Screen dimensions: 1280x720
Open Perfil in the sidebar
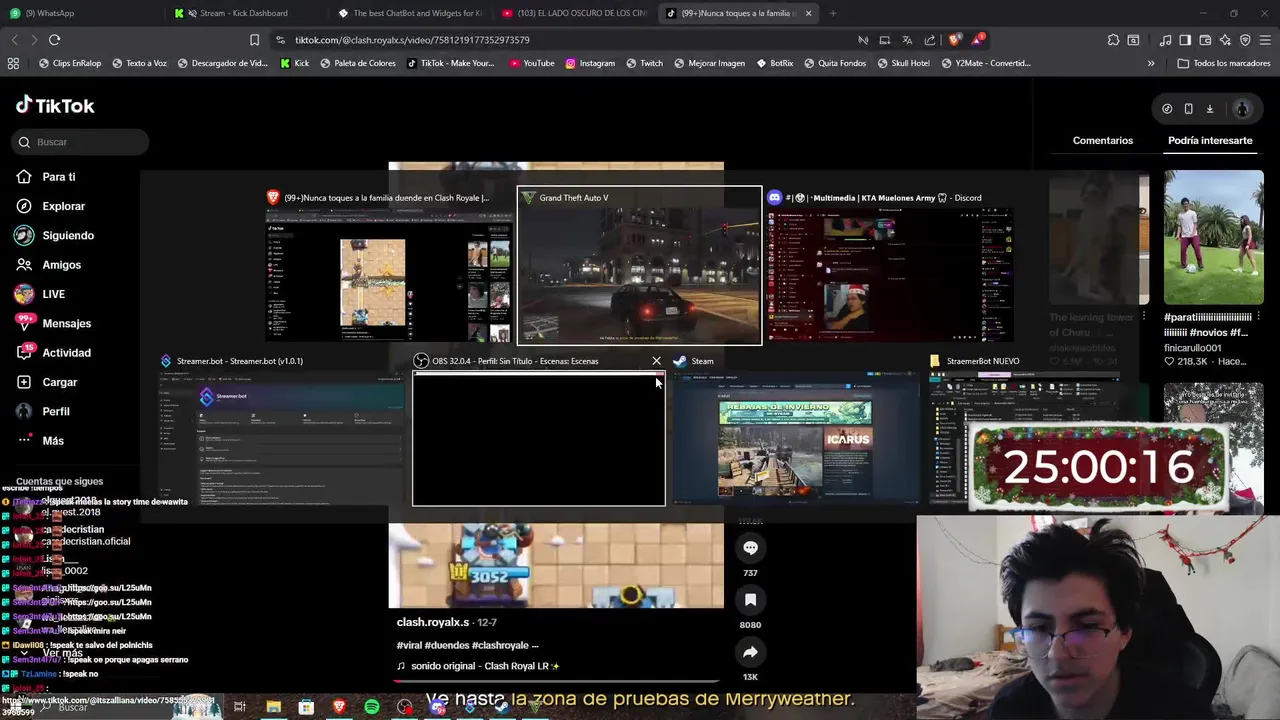[55, 411]
